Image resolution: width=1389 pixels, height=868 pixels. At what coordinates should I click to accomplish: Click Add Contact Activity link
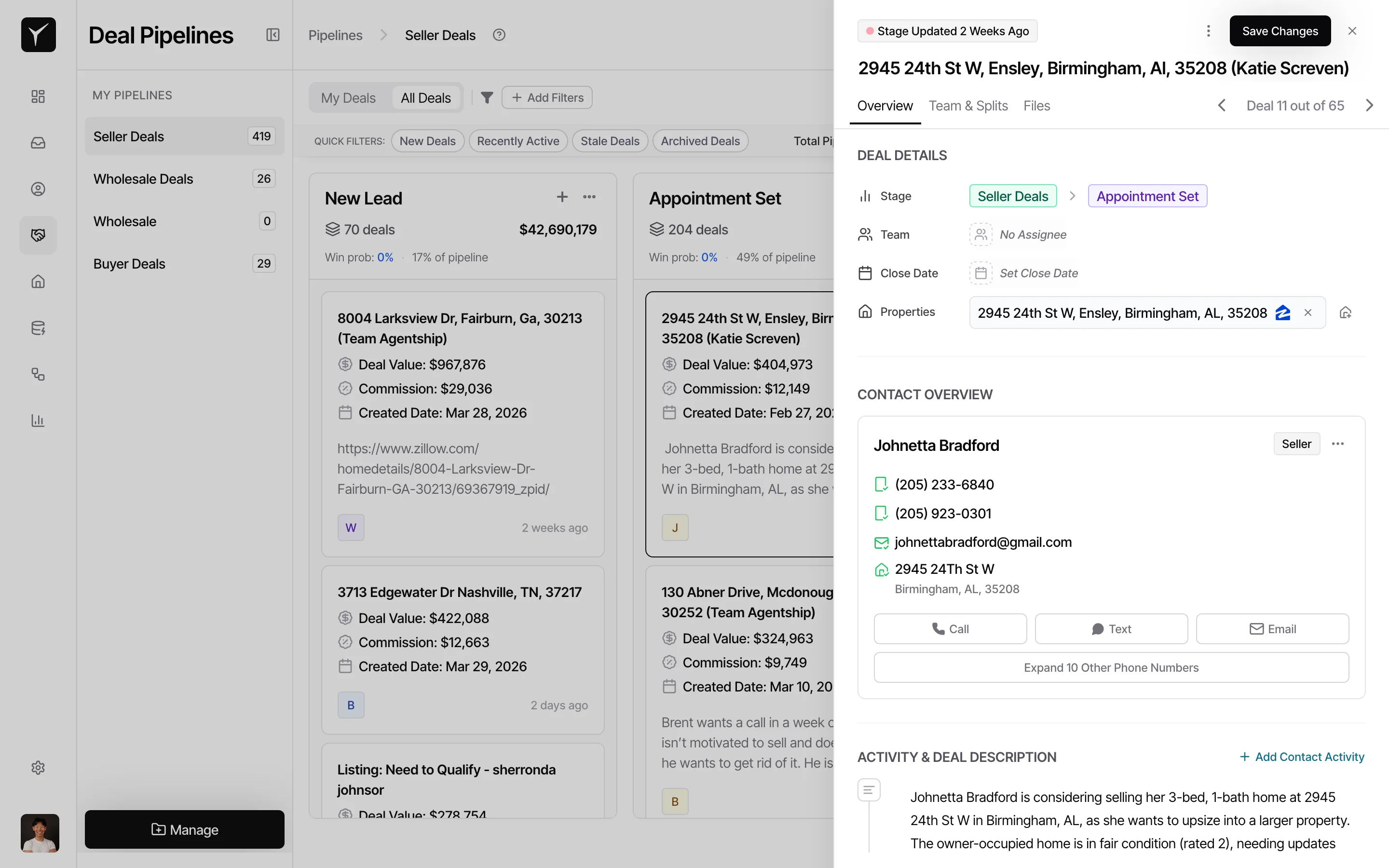click(x=1302, y=757)
